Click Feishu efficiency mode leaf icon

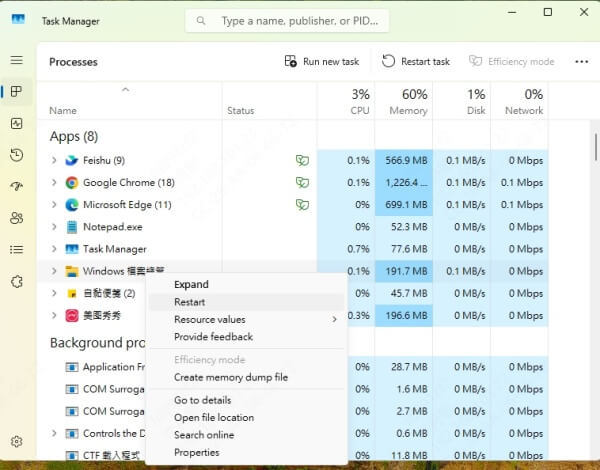302,160
